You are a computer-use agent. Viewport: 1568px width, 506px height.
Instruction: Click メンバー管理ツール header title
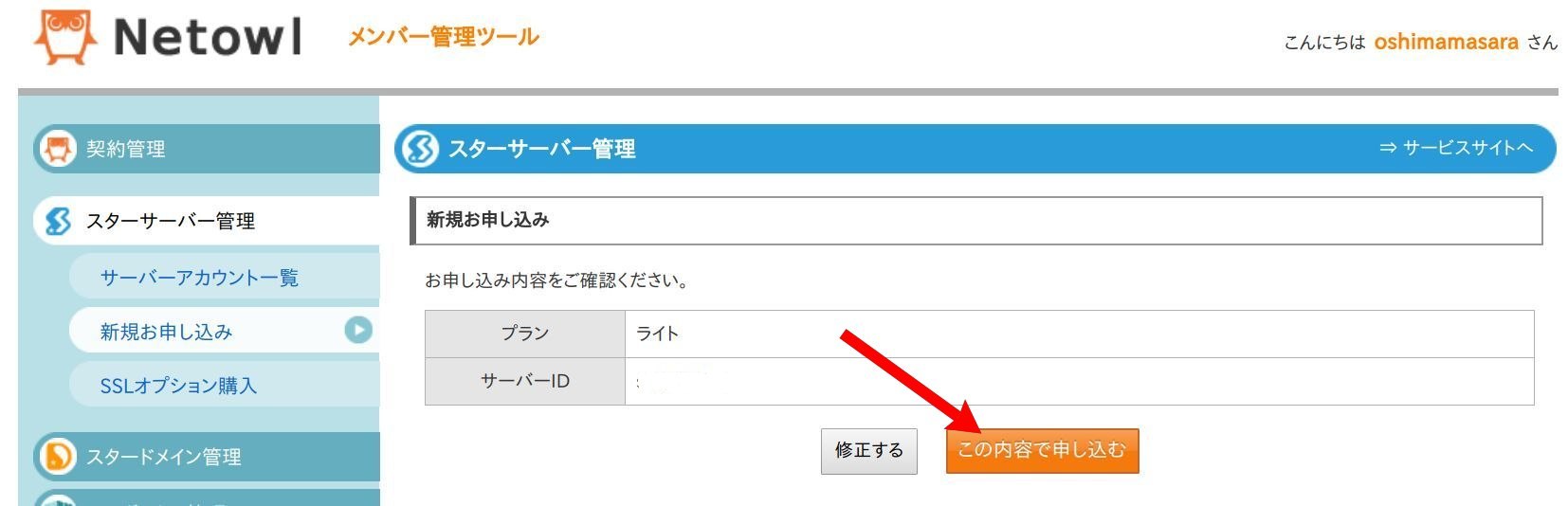444,37
